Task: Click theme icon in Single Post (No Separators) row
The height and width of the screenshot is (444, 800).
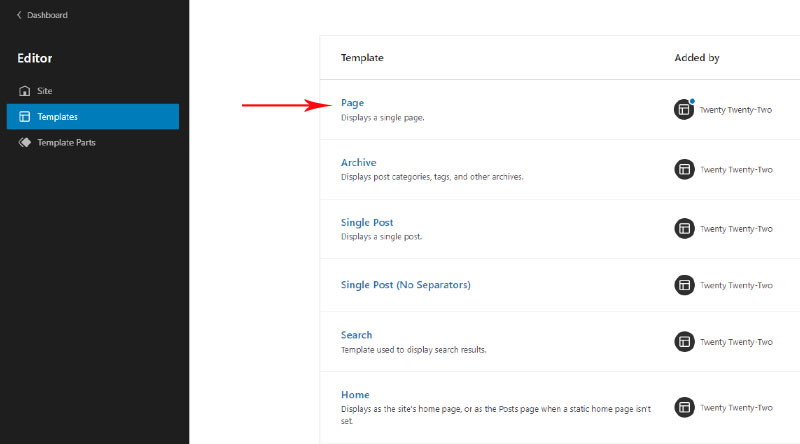Action: 684,285
